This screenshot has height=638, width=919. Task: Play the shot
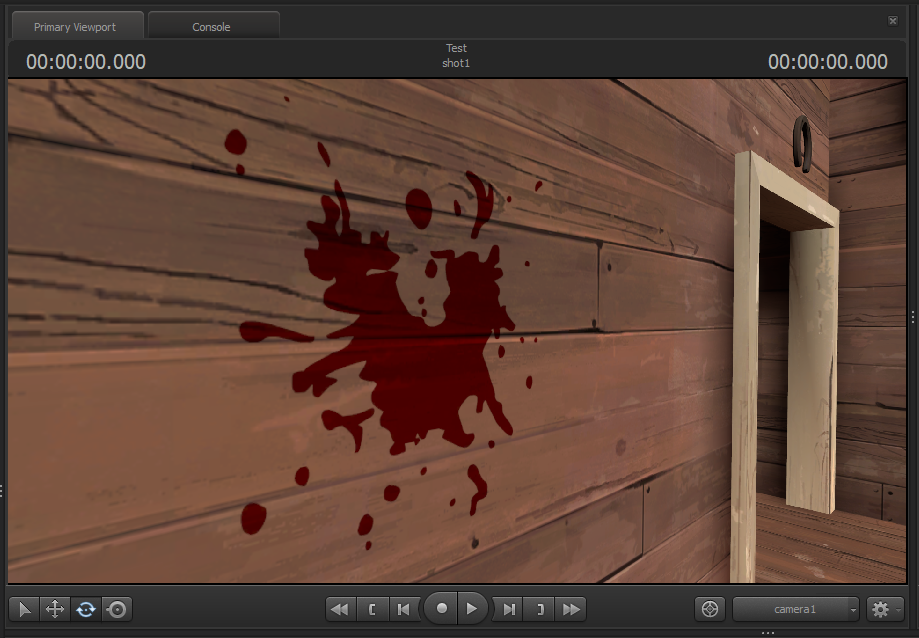click(473, 608)
